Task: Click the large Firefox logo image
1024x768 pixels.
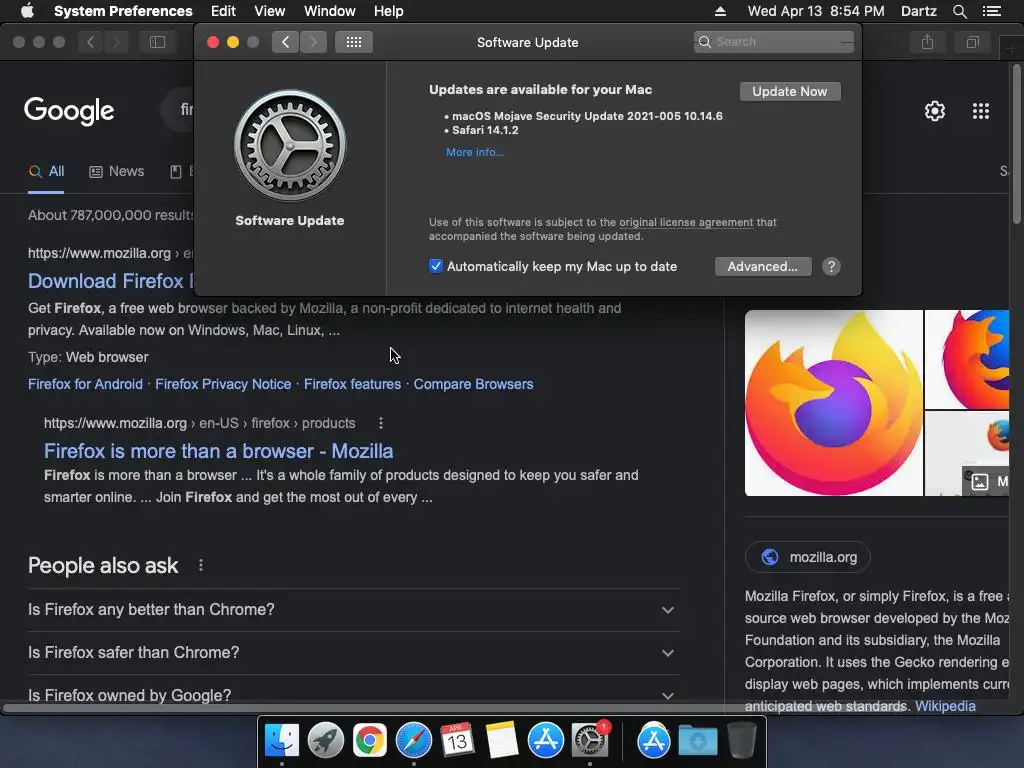Action: tap(833, 403)
